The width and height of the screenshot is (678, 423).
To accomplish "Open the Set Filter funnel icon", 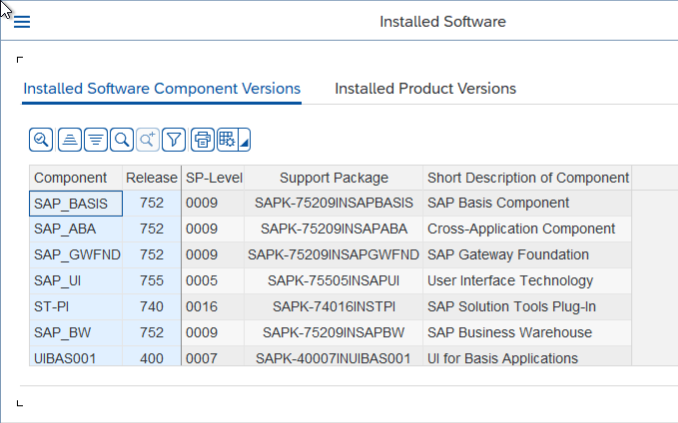I will click(x=174, y=140).
